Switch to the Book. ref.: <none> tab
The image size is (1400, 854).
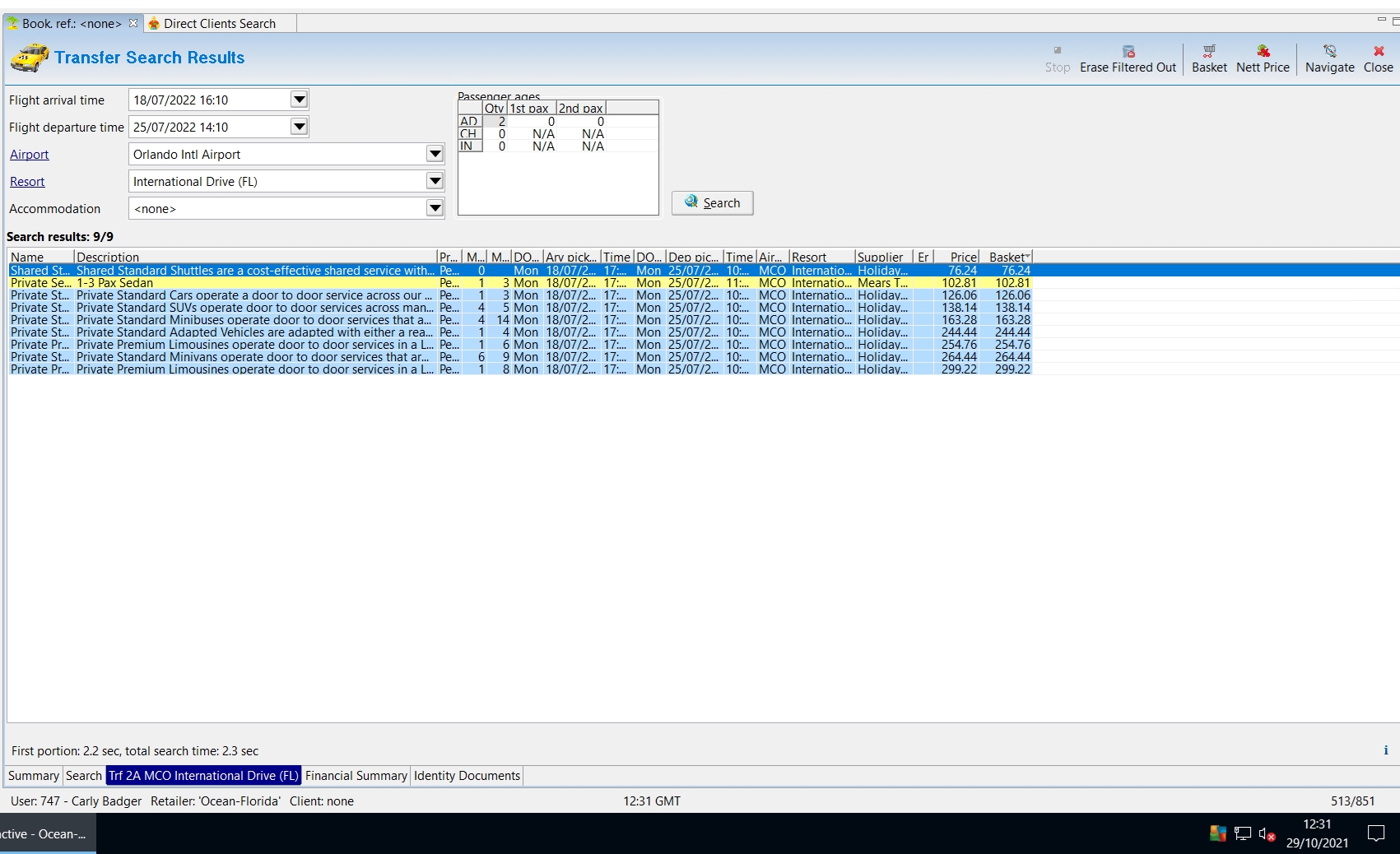pyautogui.click(x=72, y=23)
